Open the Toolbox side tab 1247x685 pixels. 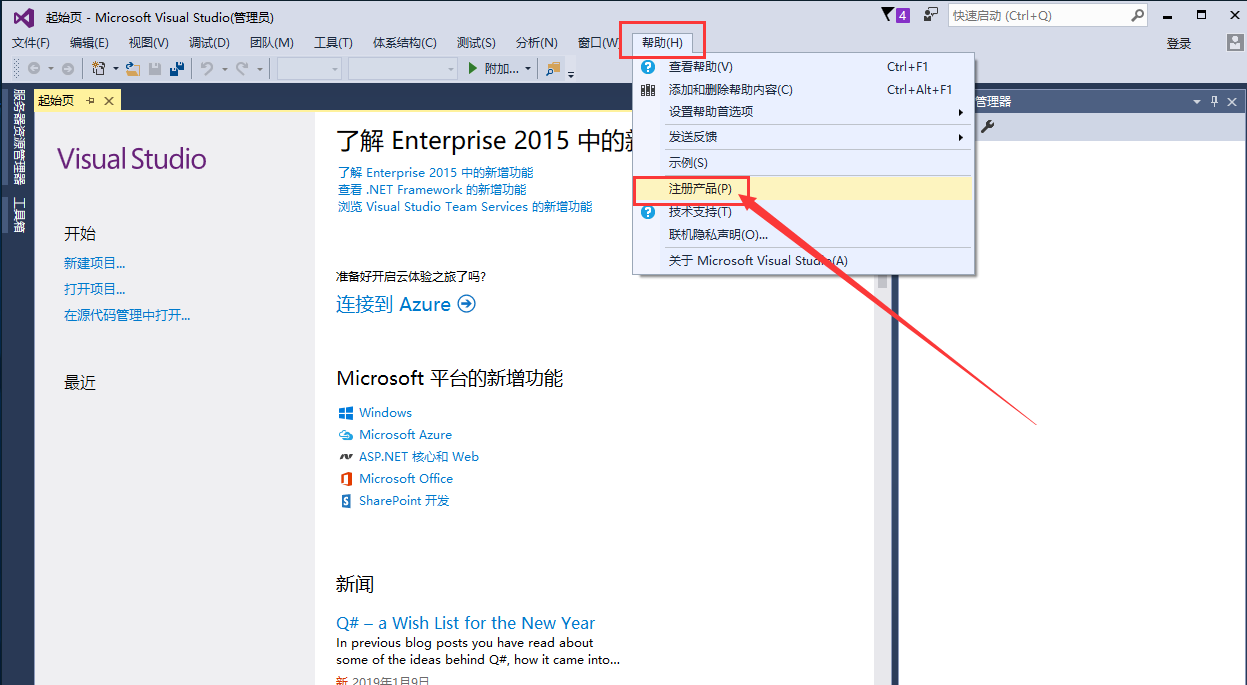(x=18, y=214)
